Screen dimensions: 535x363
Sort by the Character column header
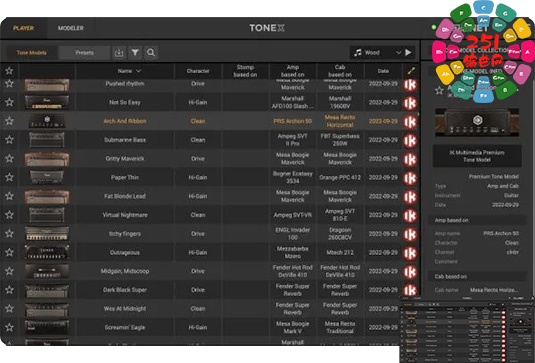(198, 71)
